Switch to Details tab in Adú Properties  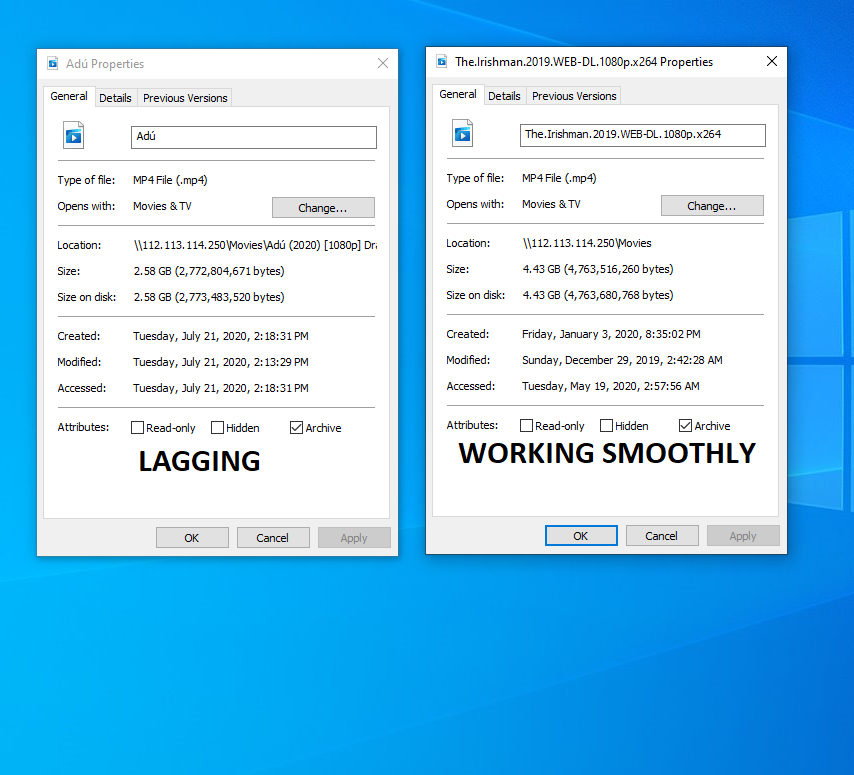click(115, 98)
